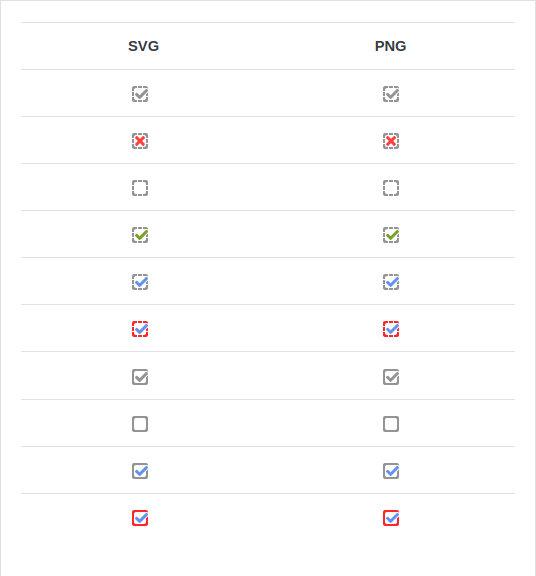Click the solid red box blue check under PNG
The height and width of the screenshot is (576, 536).
(391, 518)
